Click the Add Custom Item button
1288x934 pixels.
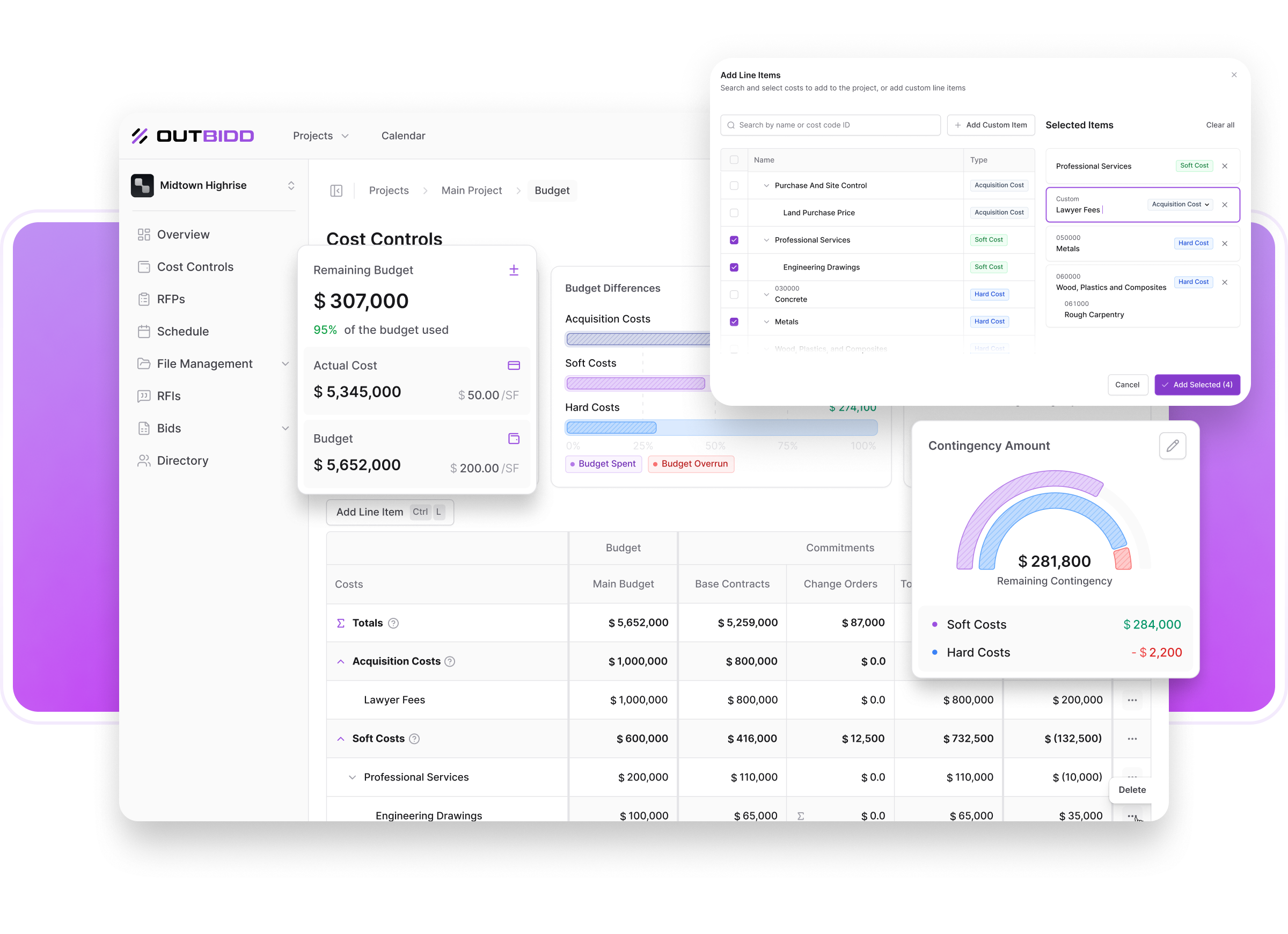(991, 126)
